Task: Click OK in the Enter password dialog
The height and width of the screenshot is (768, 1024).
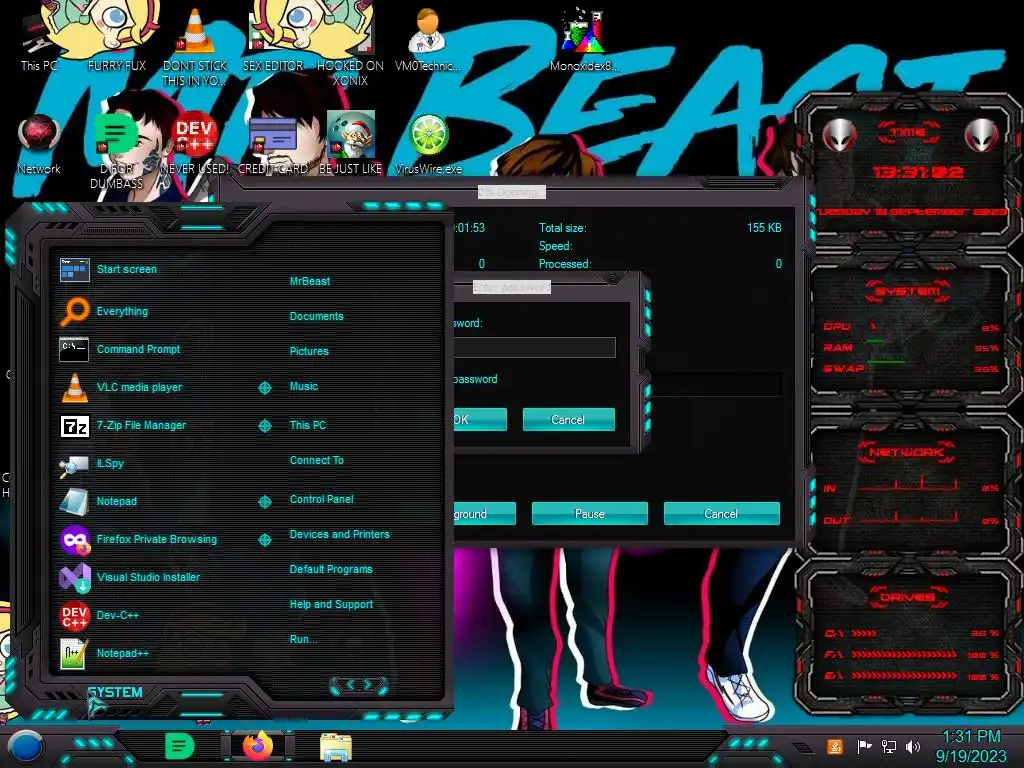Action: (479, 420)
